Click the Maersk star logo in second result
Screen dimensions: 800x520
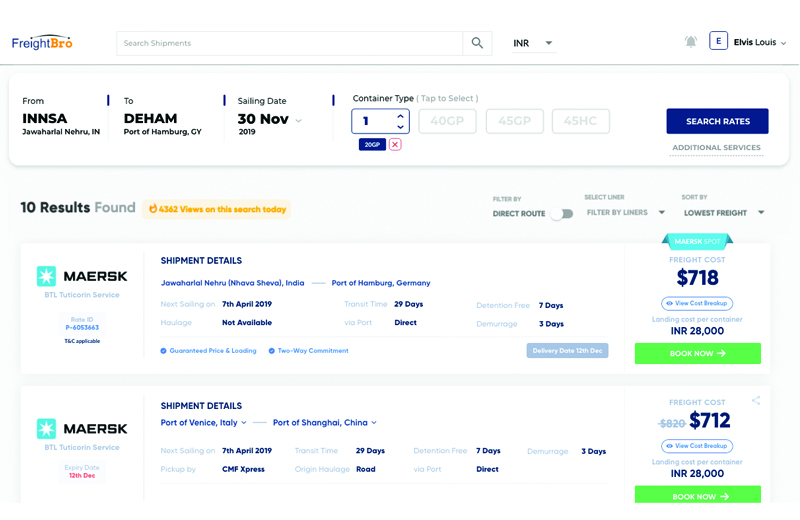click(46, 429)
